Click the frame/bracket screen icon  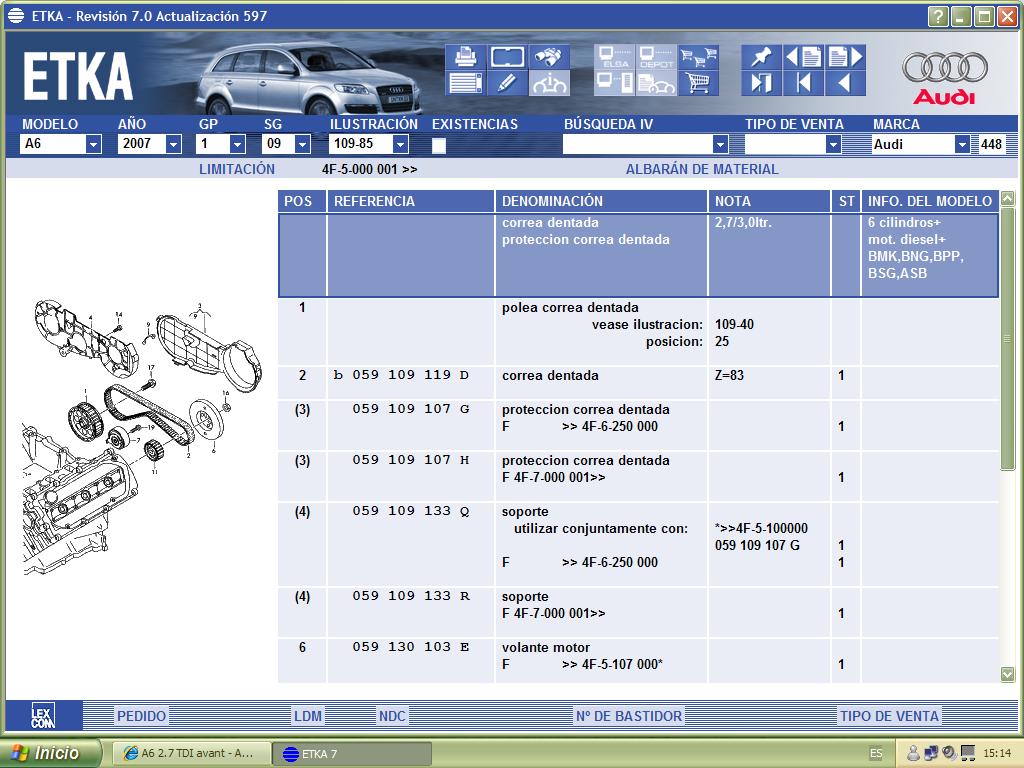(507, 57)
